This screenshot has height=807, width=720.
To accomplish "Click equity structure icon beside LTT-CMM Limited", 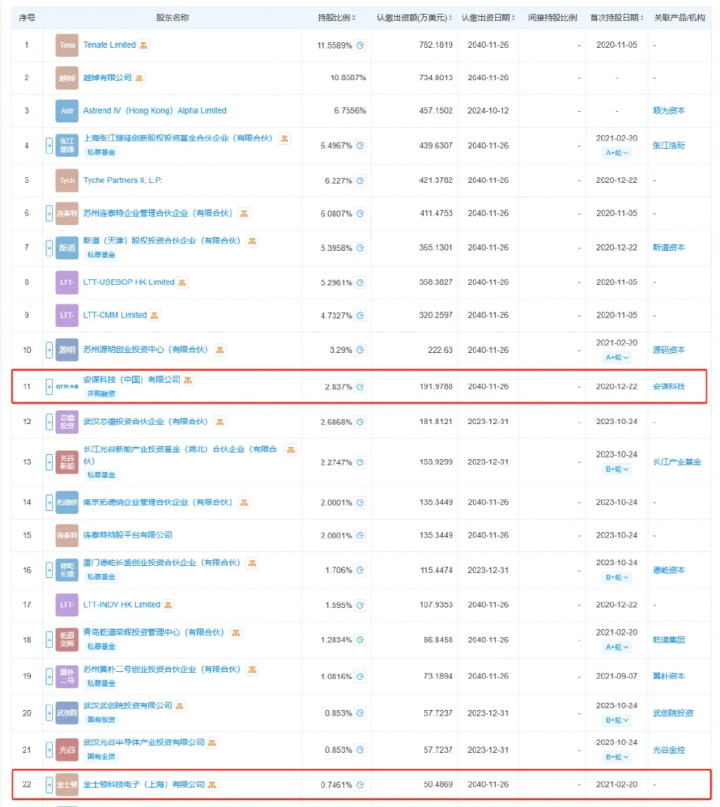I will [154, 315].
